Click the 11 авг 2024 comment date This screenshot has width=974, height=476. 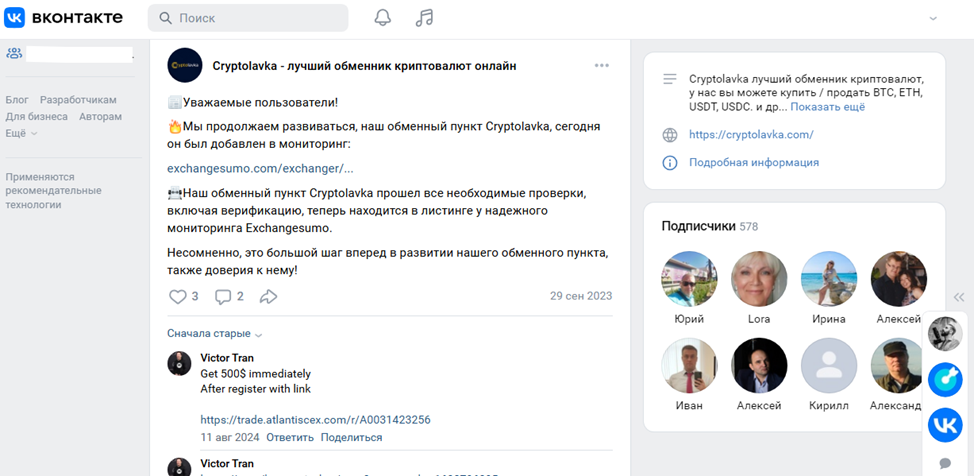(230, 437)
